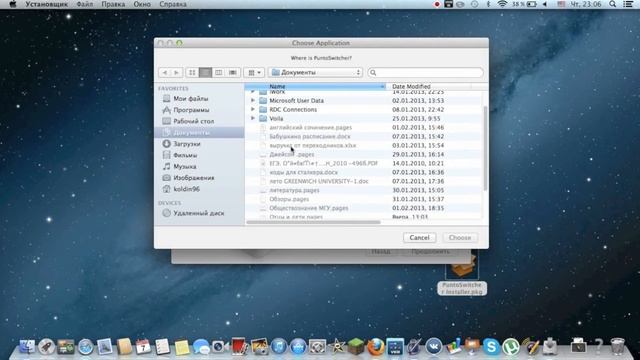Image resolution: width=640 pixels, height=360 pixels.
Task: Open Safari compass icon in dock
Action: pyautogui.click(x=86, y=347)
